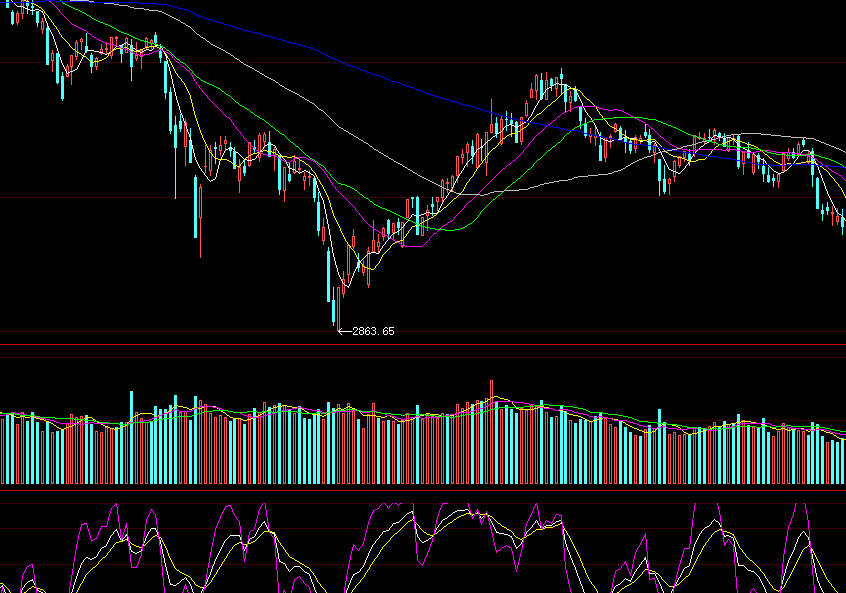Select the rightmost candlestick in the price chart
Viewport: 846px width, 593px height.
click(x=843, y=221)
